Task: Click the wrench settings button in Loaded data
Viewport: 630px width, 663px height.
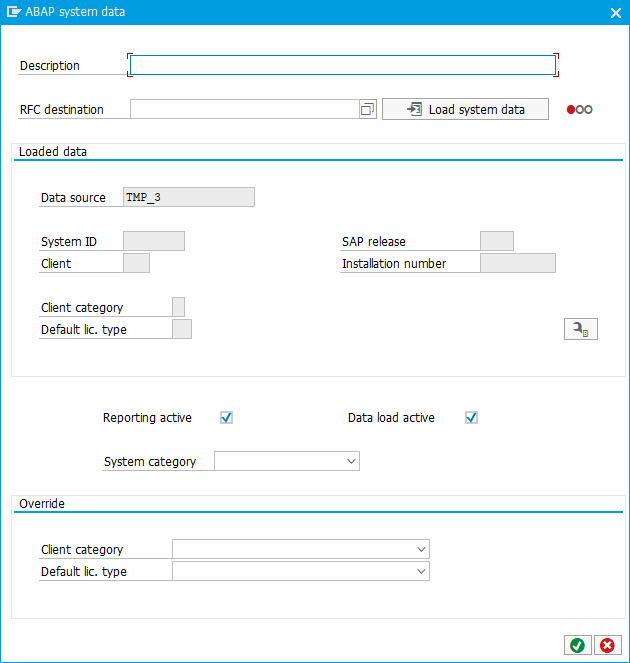Action: coord(581,329)
